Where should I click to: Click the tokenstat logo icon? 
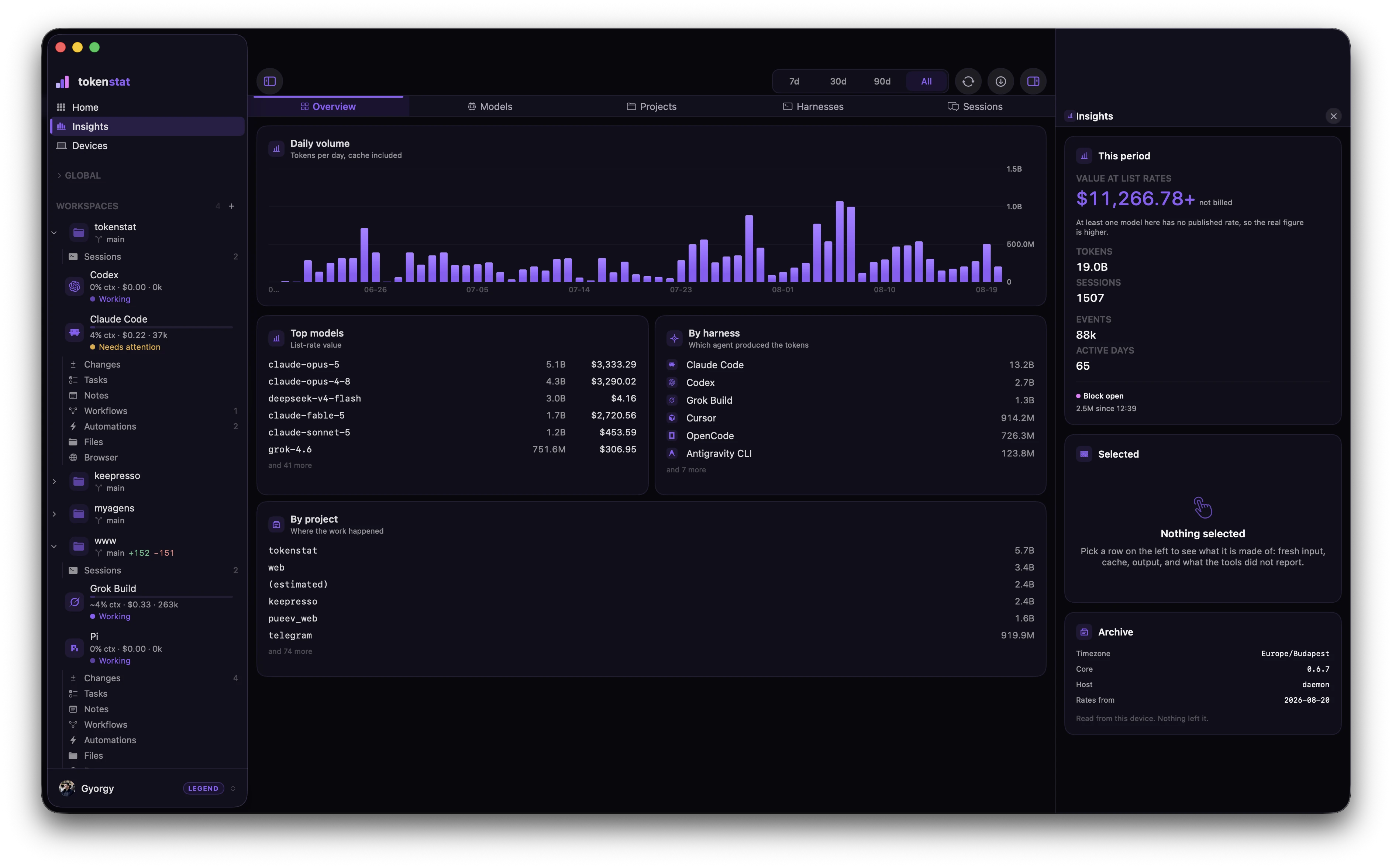point(62,82)
